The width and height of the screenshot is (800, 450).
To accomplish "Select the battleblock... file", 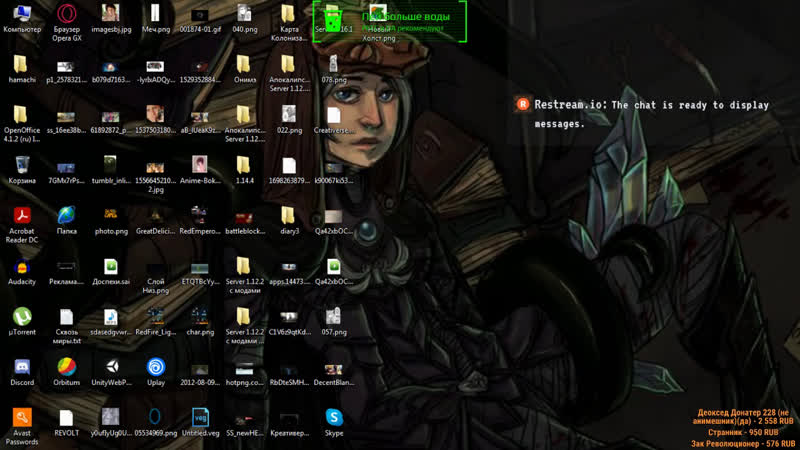I will pyautogui.click(x=244, y=220).
